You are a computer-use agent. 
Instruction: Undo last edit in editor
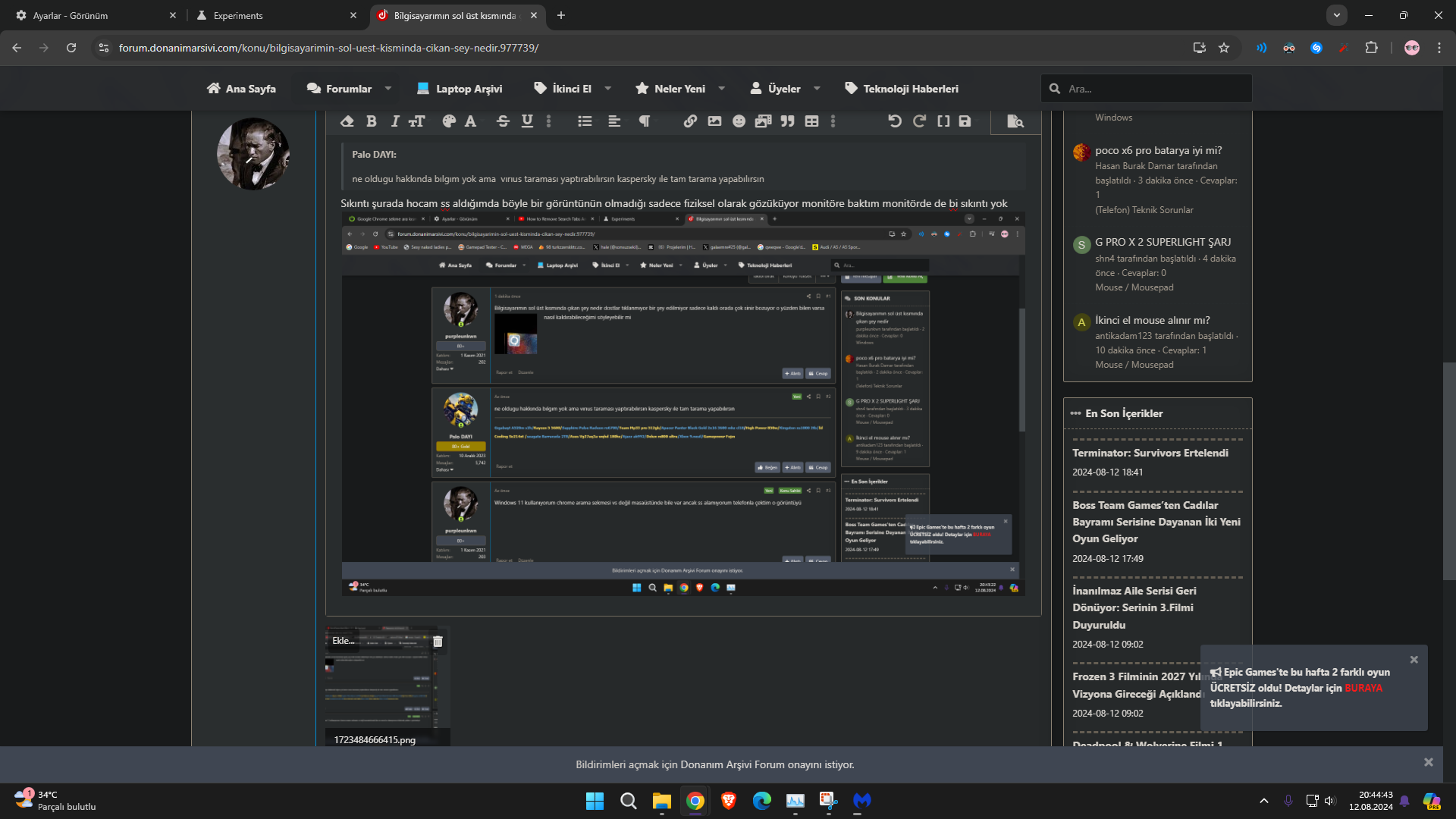(895, 121)
